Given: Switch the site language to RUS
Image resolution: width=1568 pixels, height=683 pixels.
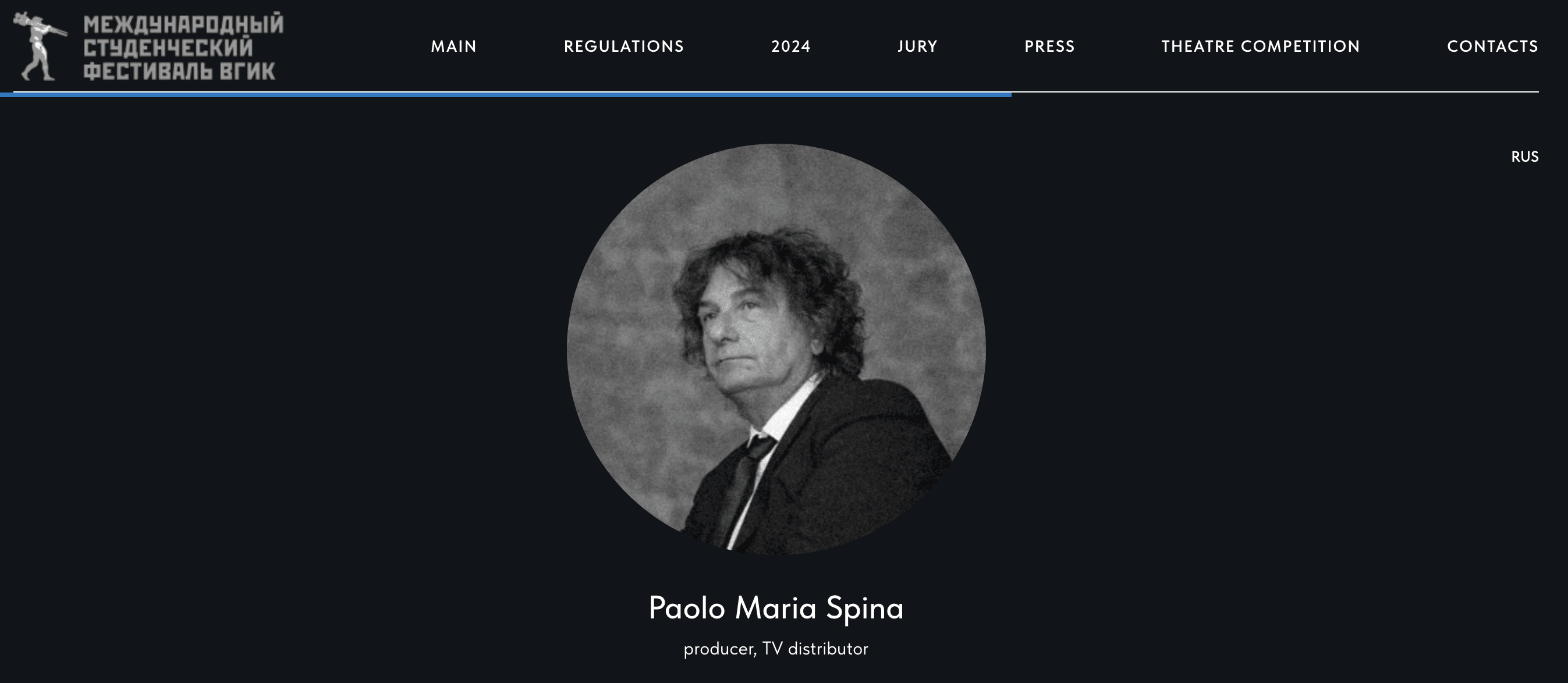Looking at the screenshot, I should click(x=1524, y=157).
